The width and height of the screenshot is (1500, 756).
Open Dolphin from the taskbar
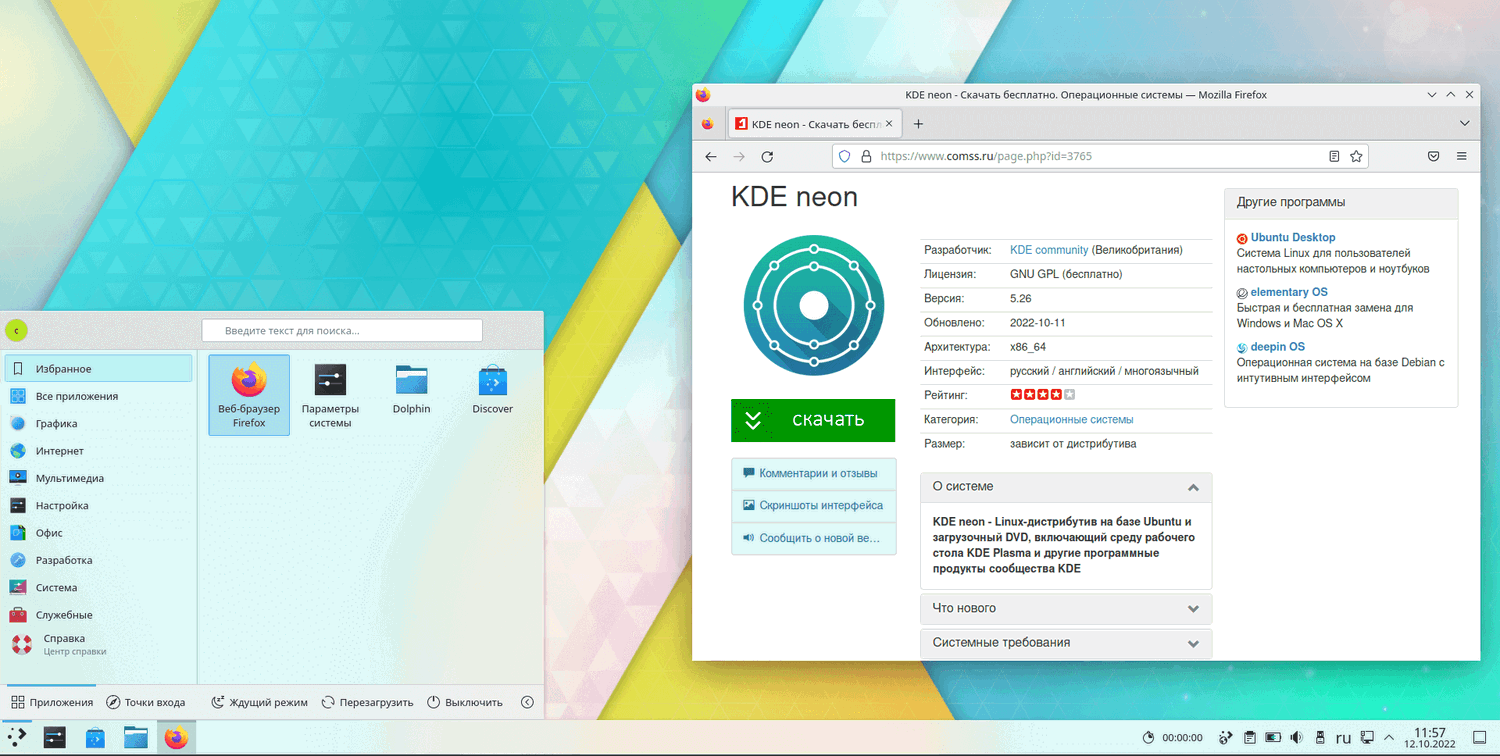click(136, 738)
